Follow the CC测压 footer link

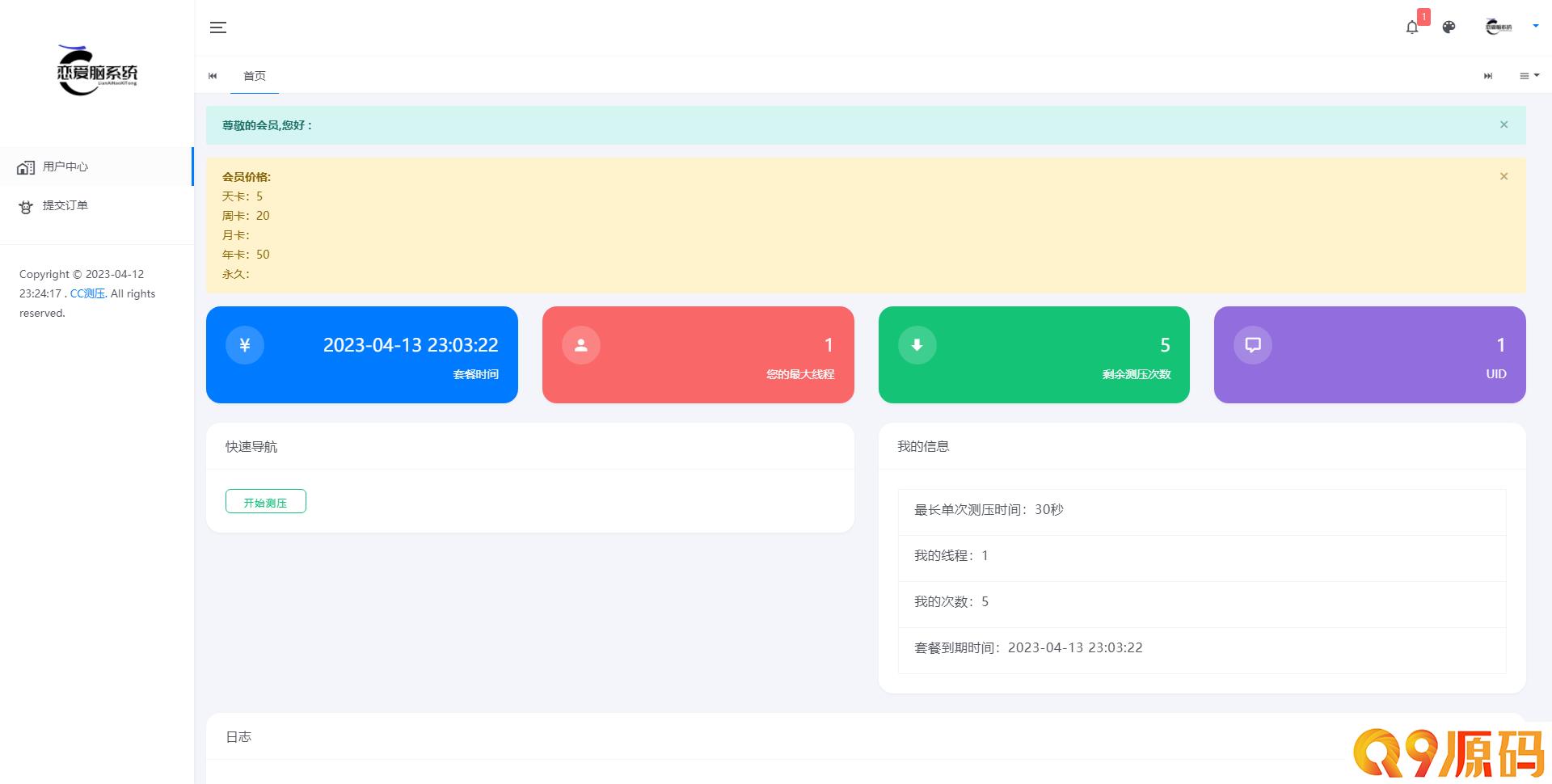point(87,293)
